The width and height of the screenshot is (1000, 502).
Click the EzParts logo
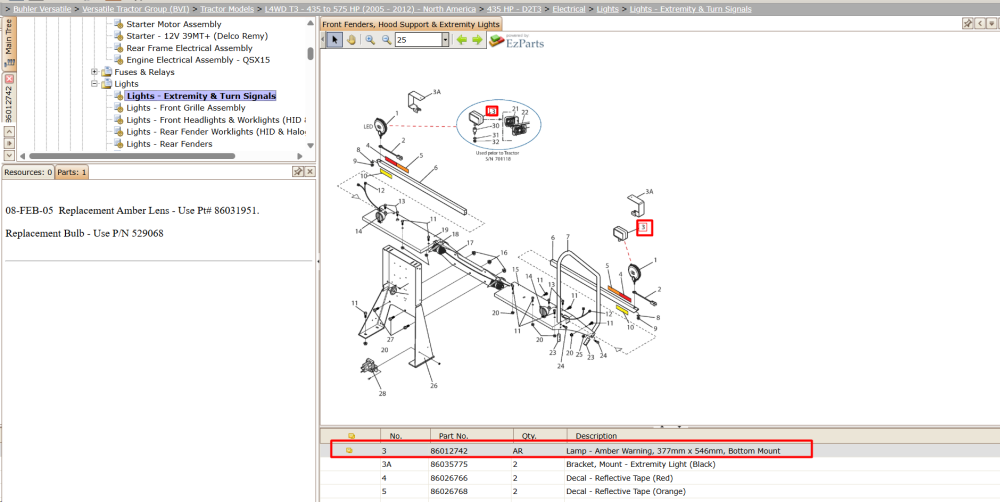point(517,41)
